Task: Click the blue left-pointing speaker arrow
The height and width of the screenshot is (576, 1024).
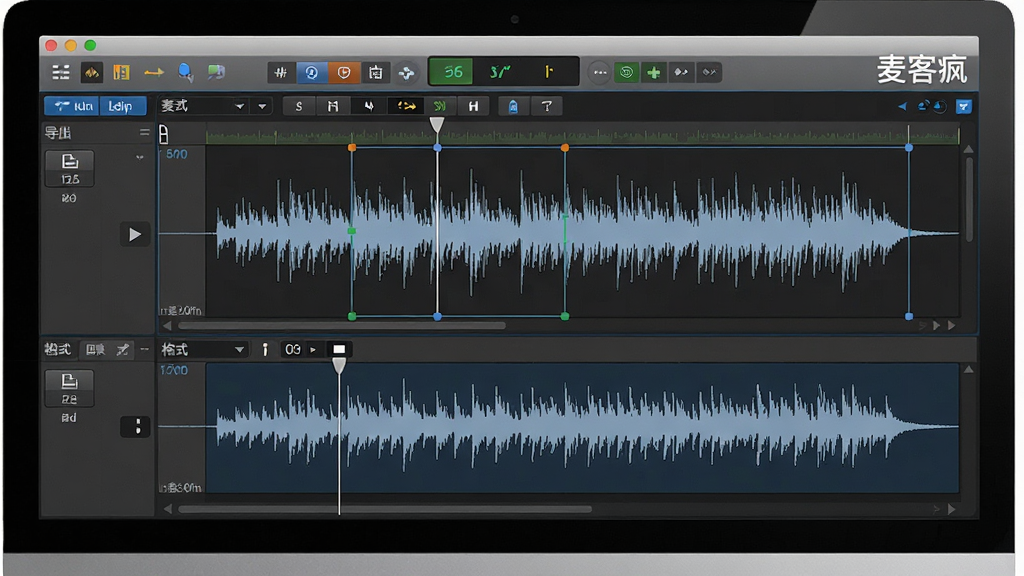Action: pos(902,106)
